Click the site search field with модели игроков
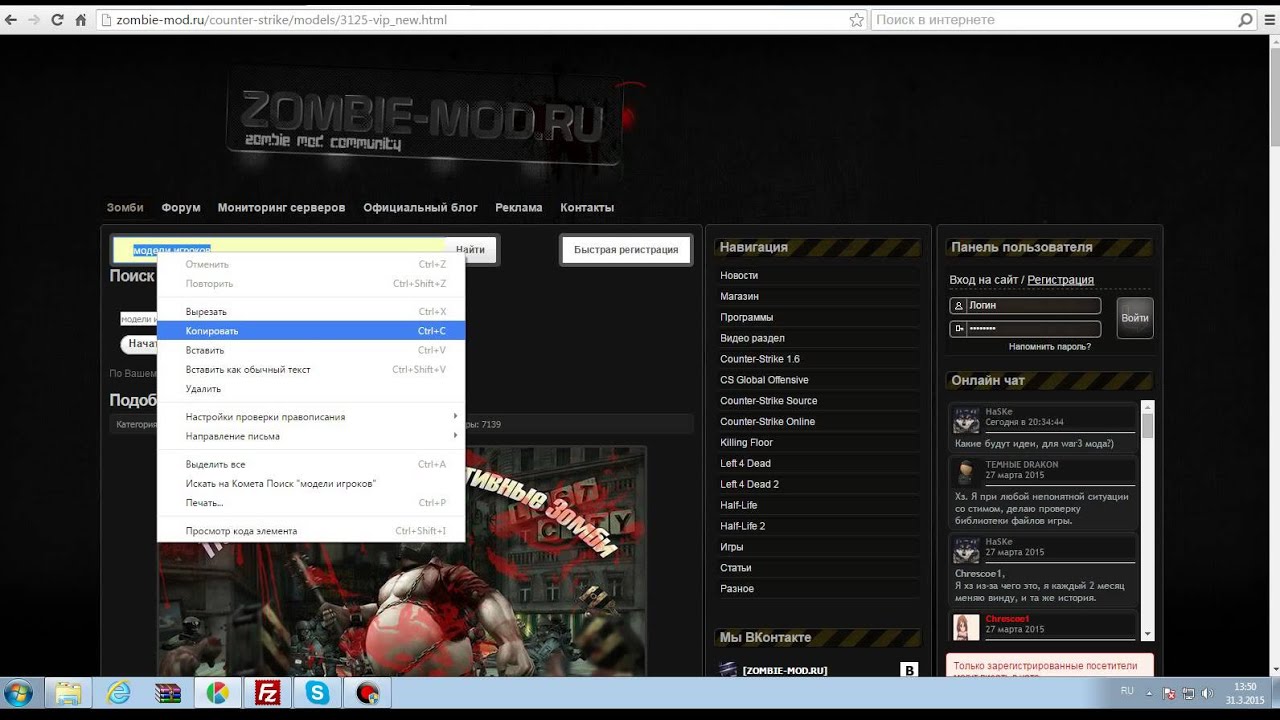The width and height of the screenshot is (1280, 720). (x=280, y=250)
